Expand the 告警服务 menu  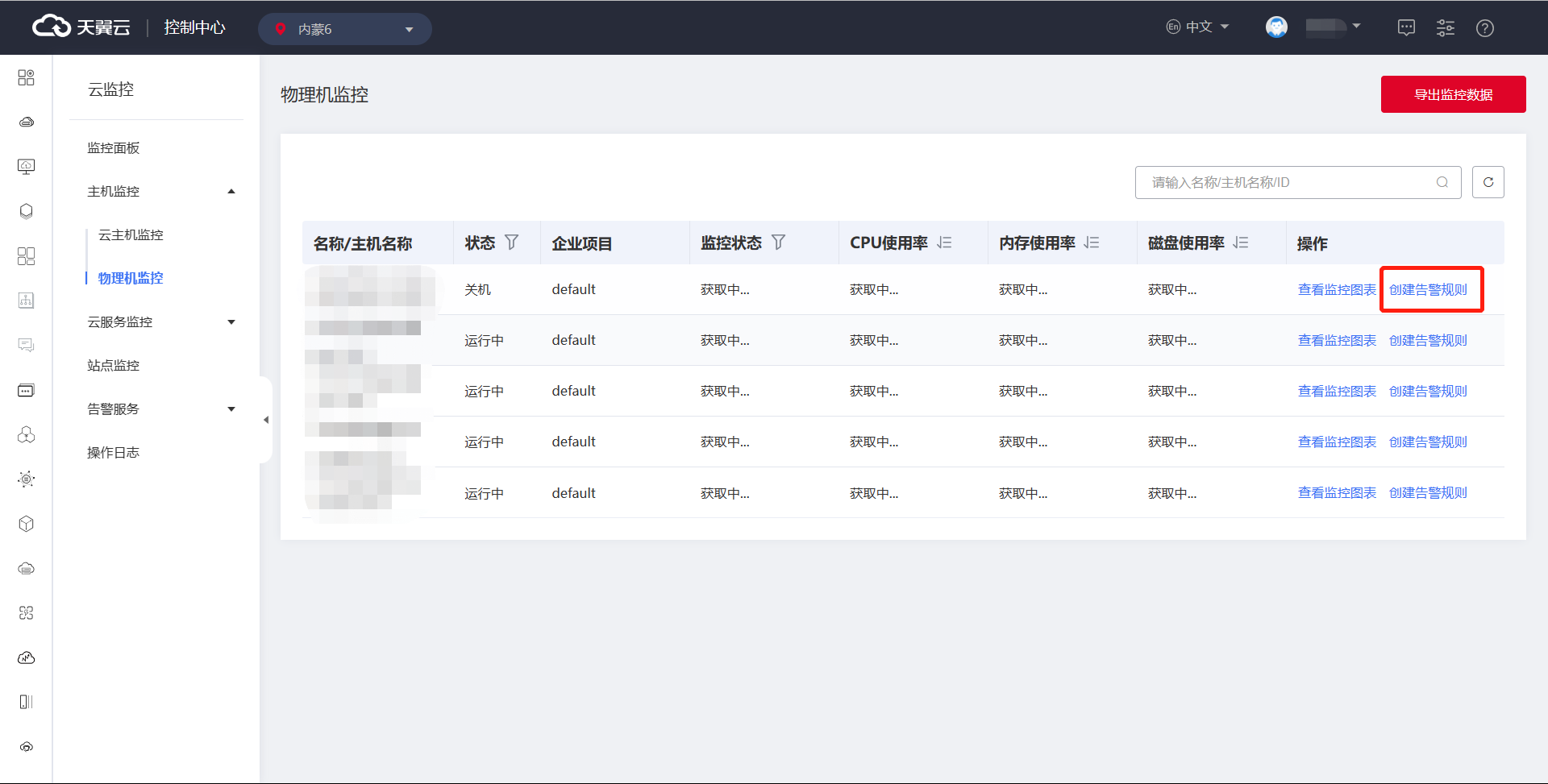[x=161, y=409]
